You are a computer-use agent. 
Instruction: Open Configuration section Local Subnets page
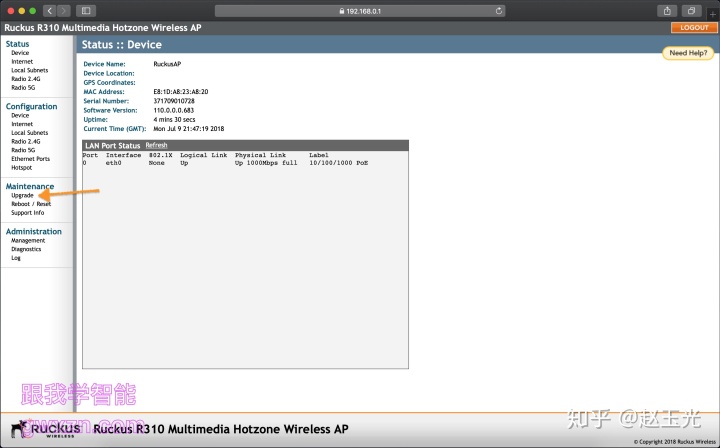click(29, 133)
